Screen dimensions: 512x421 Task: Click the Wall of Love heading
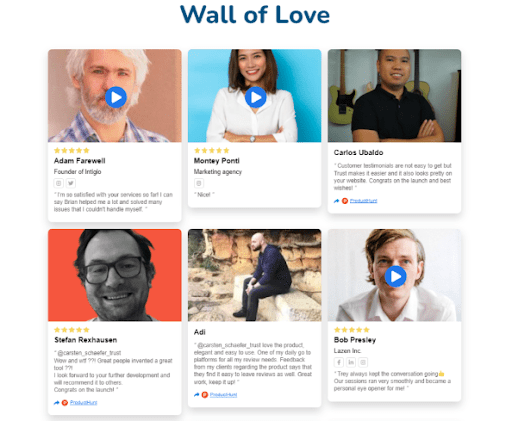pos(255,15)
